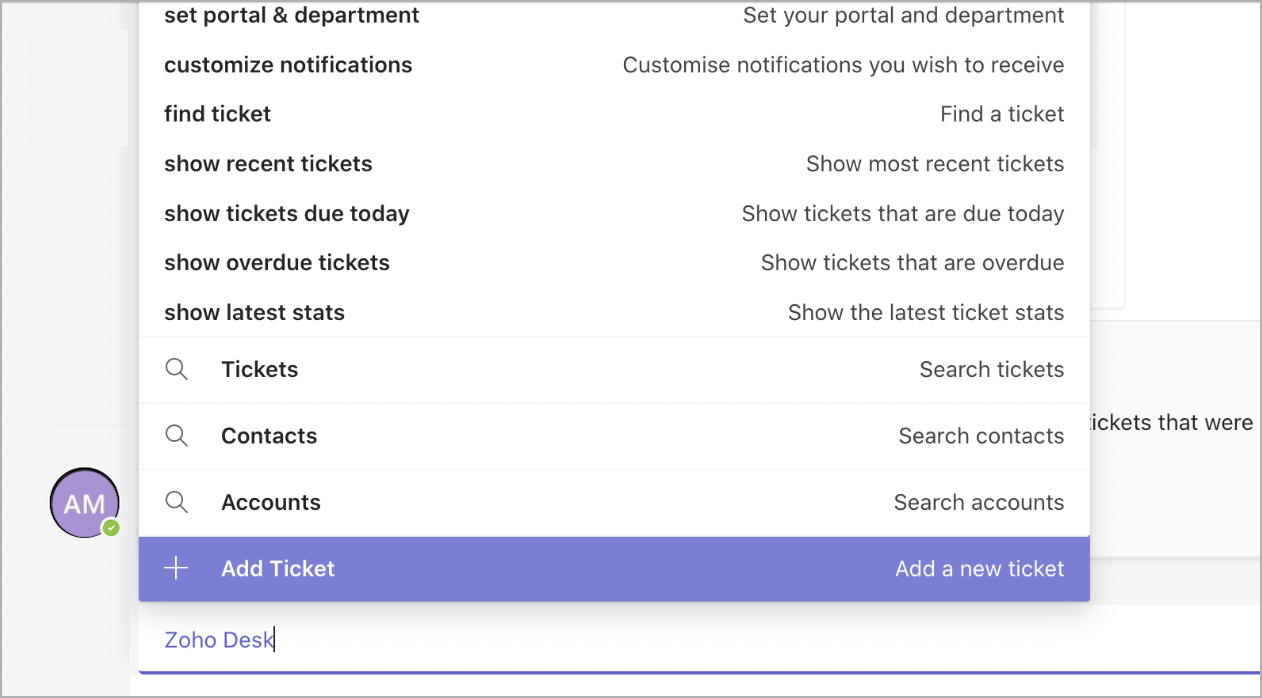Select 'show recent tickets' command
This screenshot has height=698, width=1262.
(x=268, y=164)
